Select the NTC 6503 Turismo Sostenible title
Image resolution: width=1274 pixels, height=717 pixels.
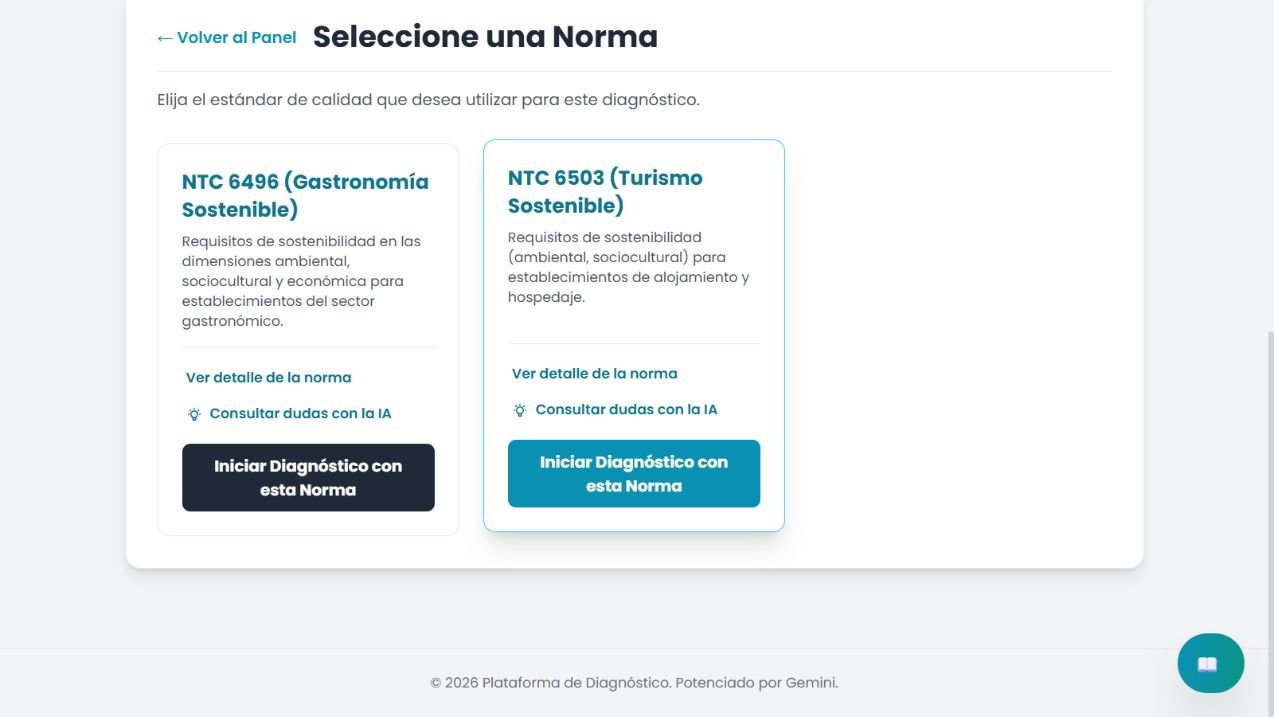(605, 192)
